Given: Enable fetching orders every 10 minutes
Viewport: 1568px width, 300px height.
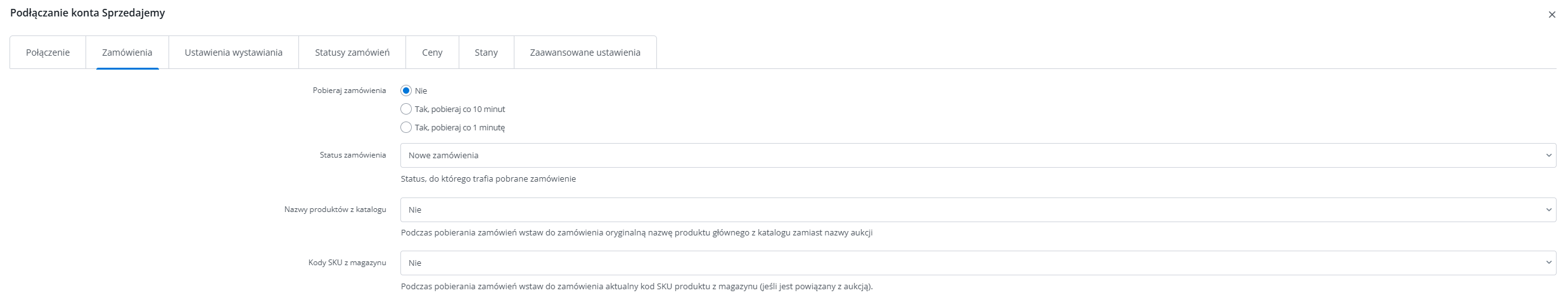Looking at the screenshot, I should (x=407, y=109).
